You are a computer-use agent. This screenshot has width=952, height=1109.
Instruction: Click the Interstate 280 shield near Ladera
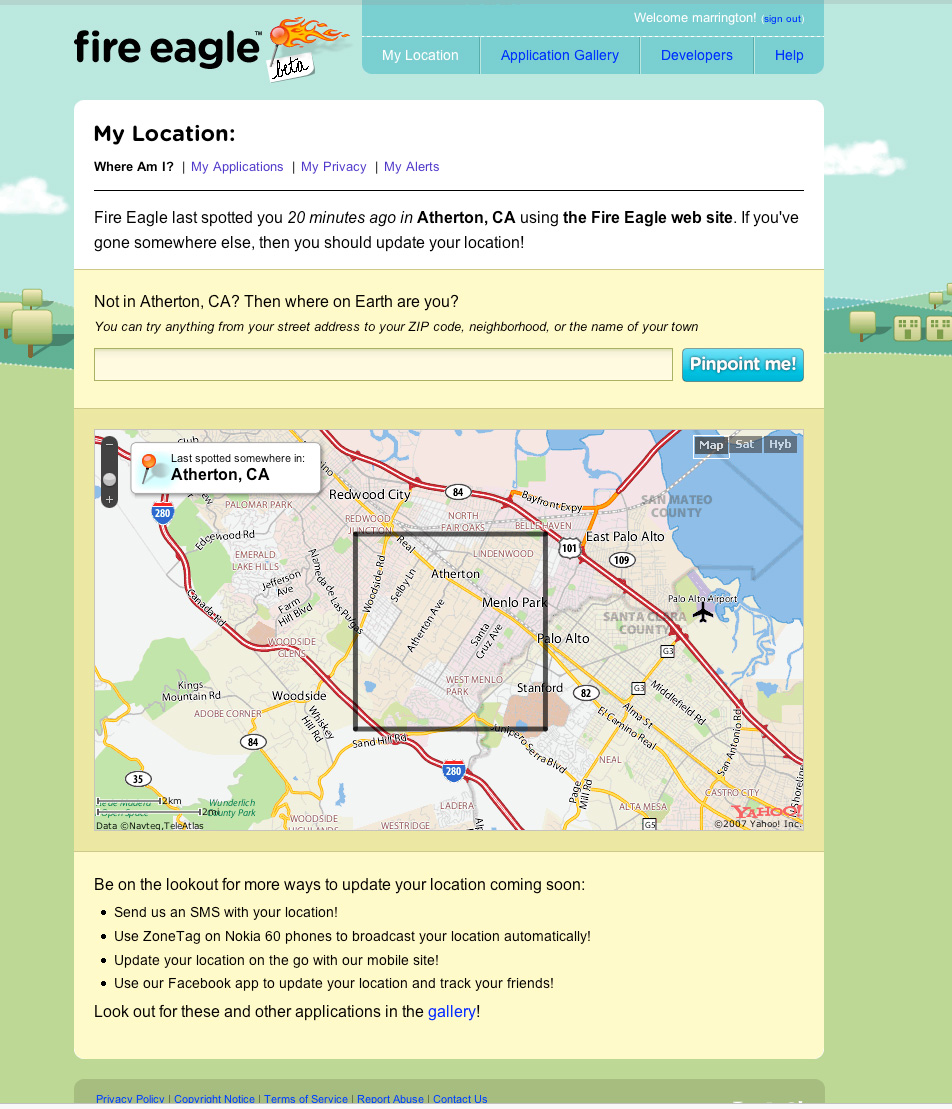pos(453,771)
